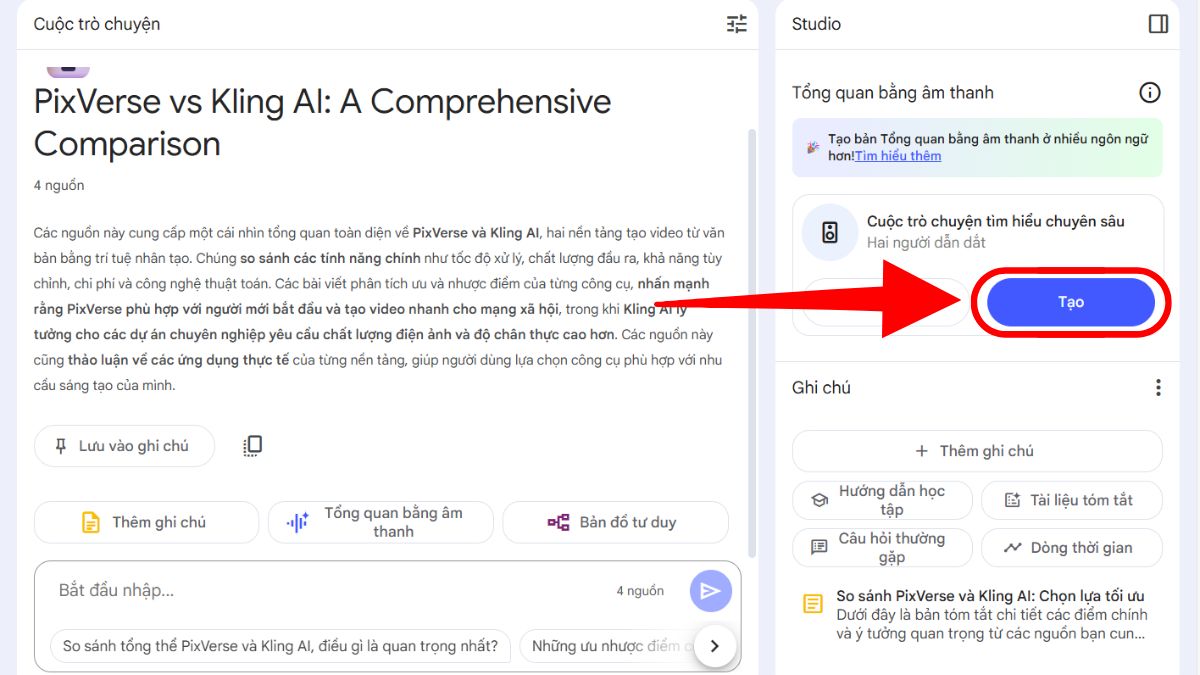Click the 4 nguồn label under the title
The width and height of the screenshot is (1200, 675).
click(59, 186)
